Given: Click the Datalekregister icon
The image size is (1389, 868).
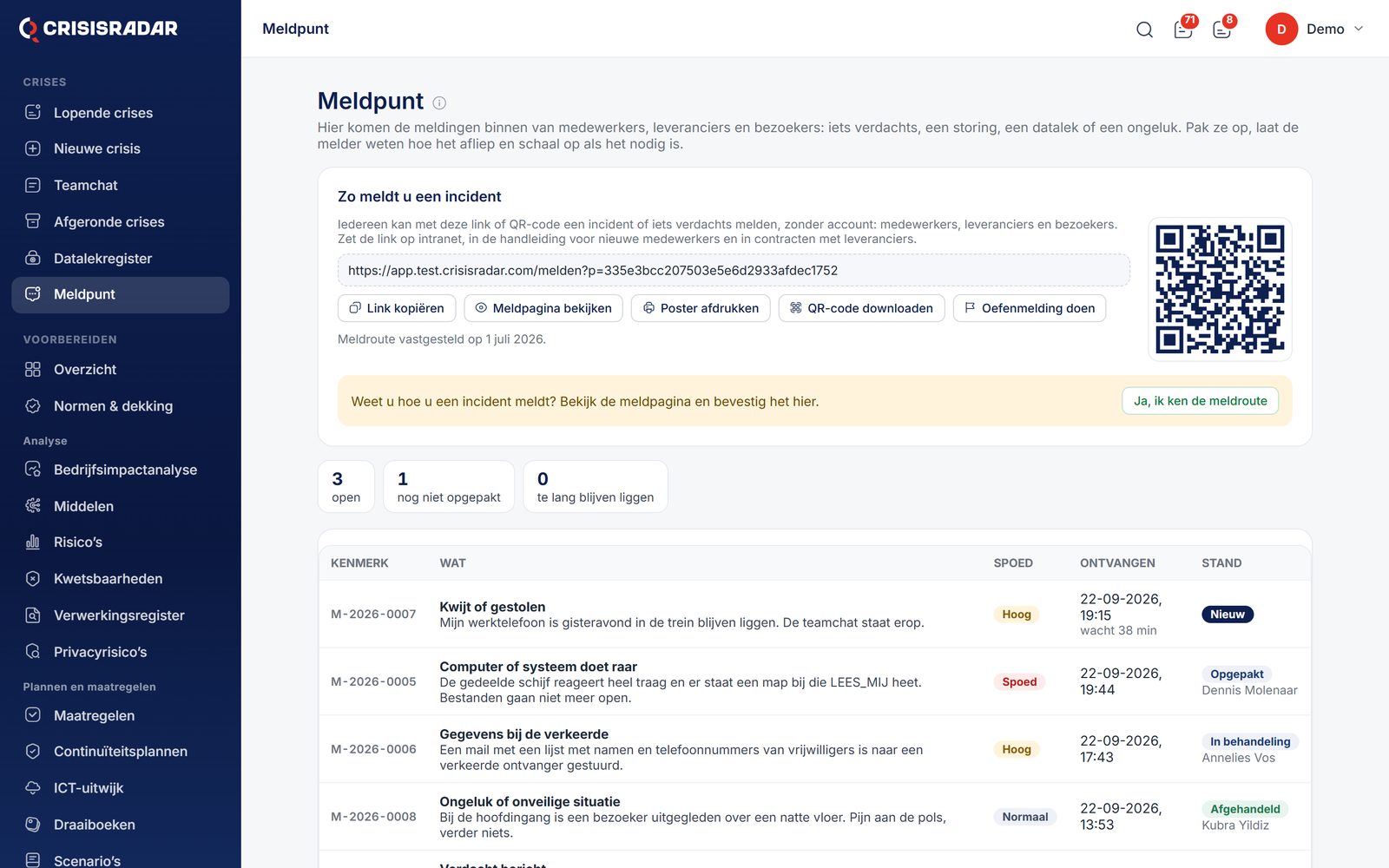Looking at the screenshot, I should click(x=33, y=258).
